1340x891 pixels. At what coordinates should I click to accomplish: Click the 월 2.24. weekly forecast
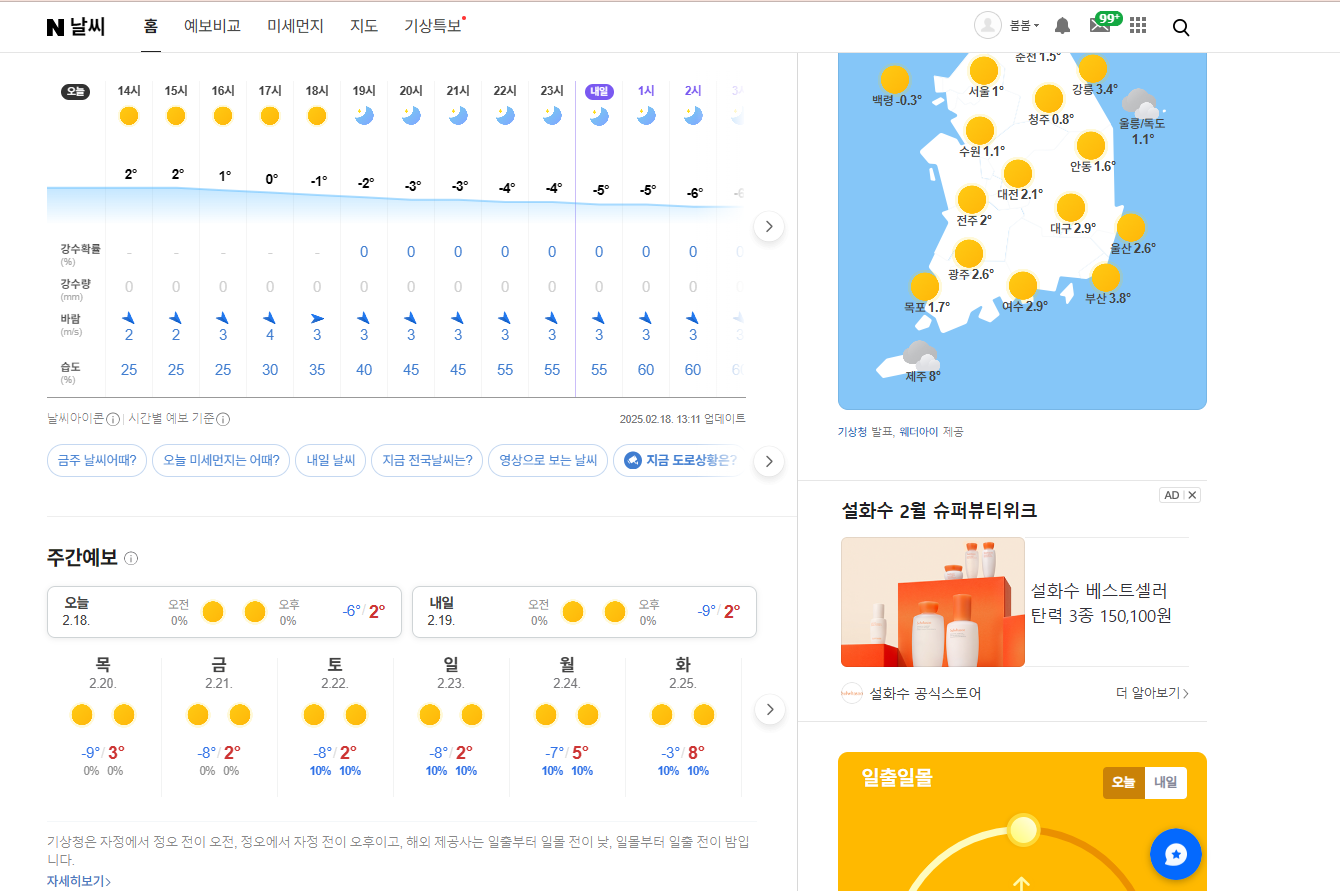(567, 716)
